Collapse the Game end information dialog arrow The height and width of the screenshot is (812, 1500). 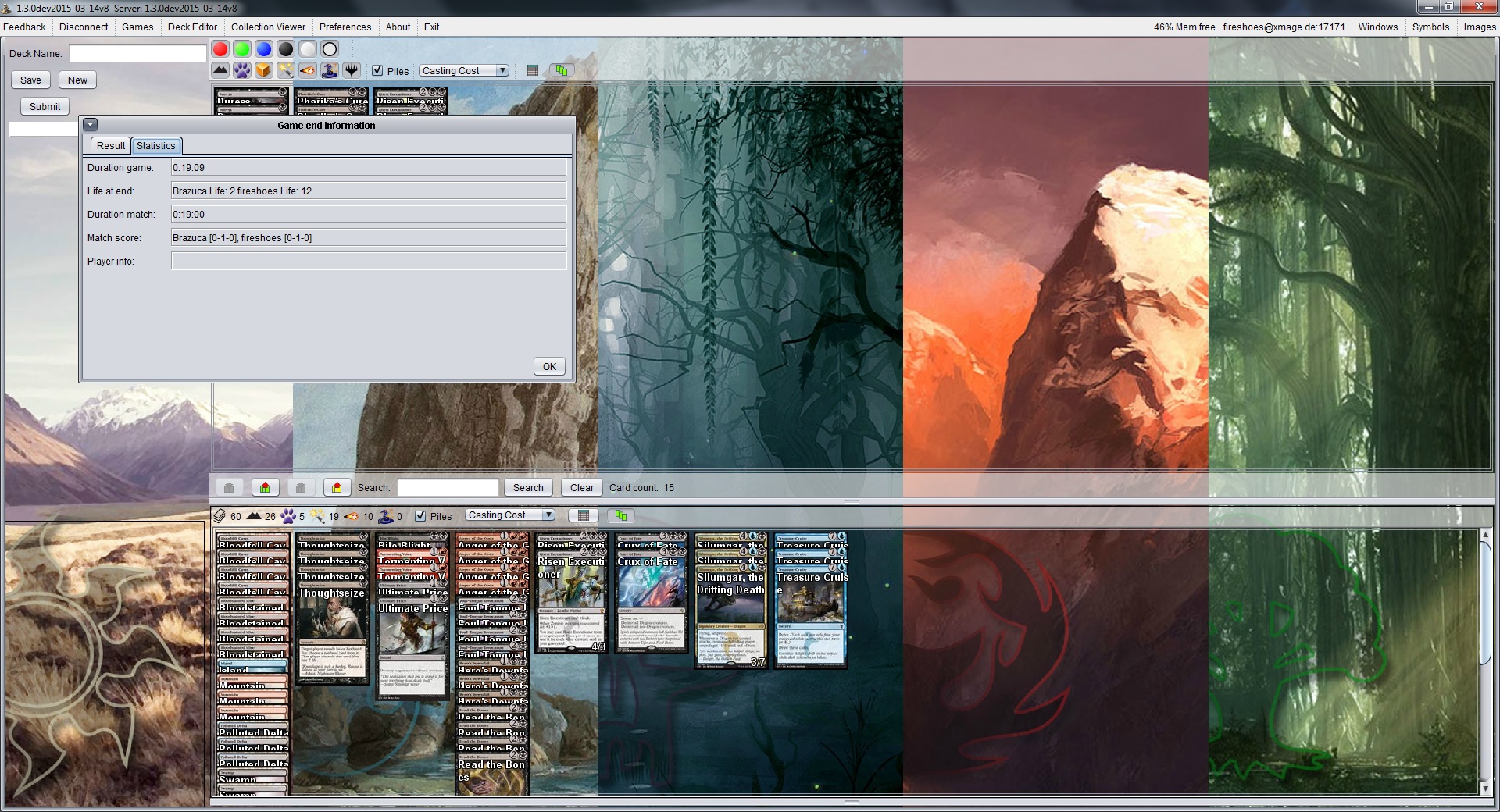click(91, 125)
